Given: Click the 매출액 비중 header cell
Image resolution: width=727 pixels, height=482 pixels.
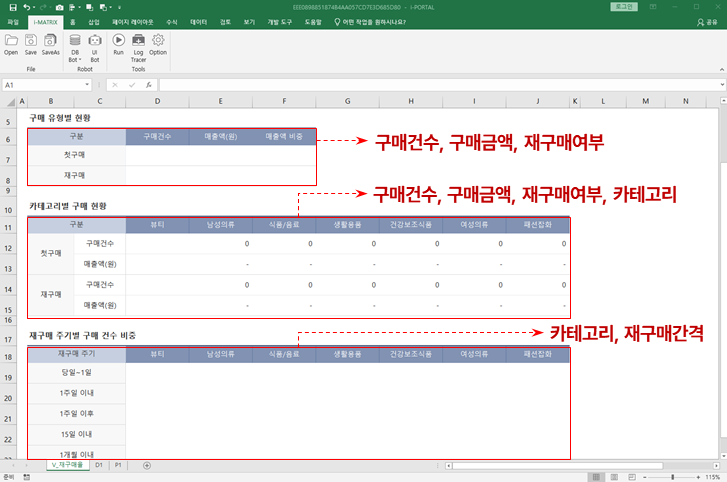Looking at the screenshot, I should point(284,137).
